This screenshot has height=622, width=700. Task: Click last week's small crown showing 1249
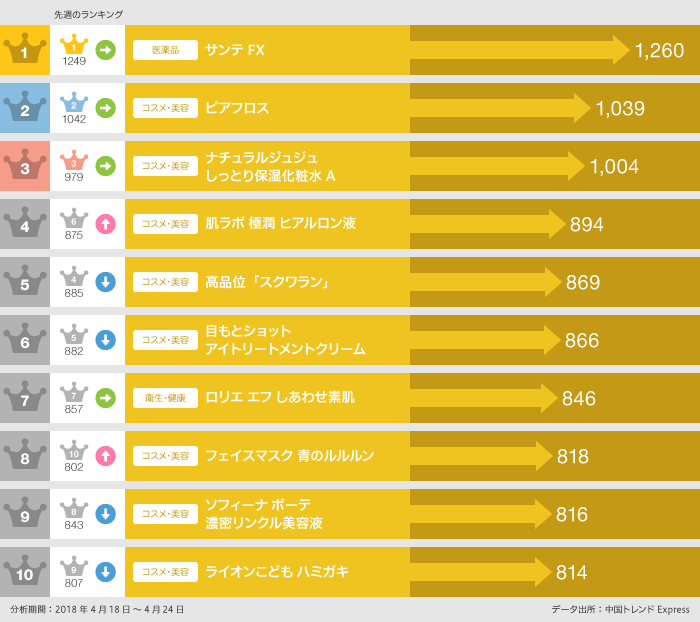(x=74, y=49)
